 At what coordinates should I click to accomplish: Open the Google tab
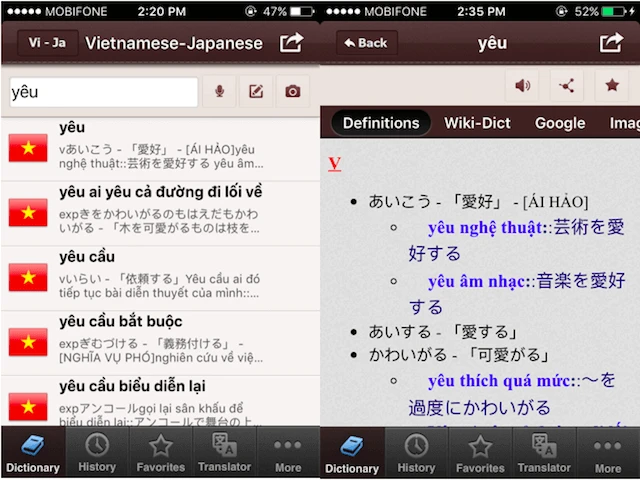pos(560,123)
